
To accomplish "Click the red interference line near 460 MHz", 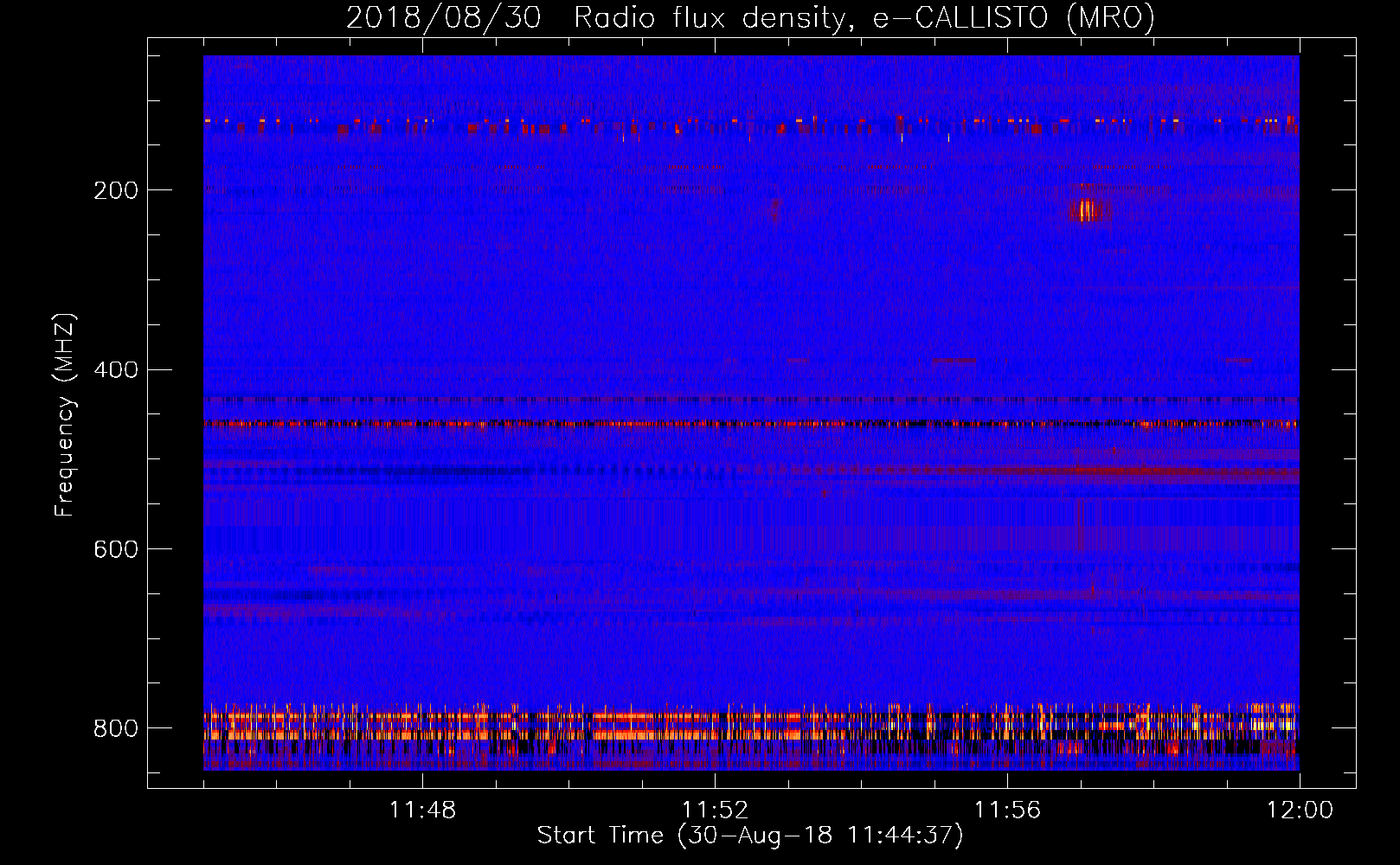I will [x=751, y=424].
